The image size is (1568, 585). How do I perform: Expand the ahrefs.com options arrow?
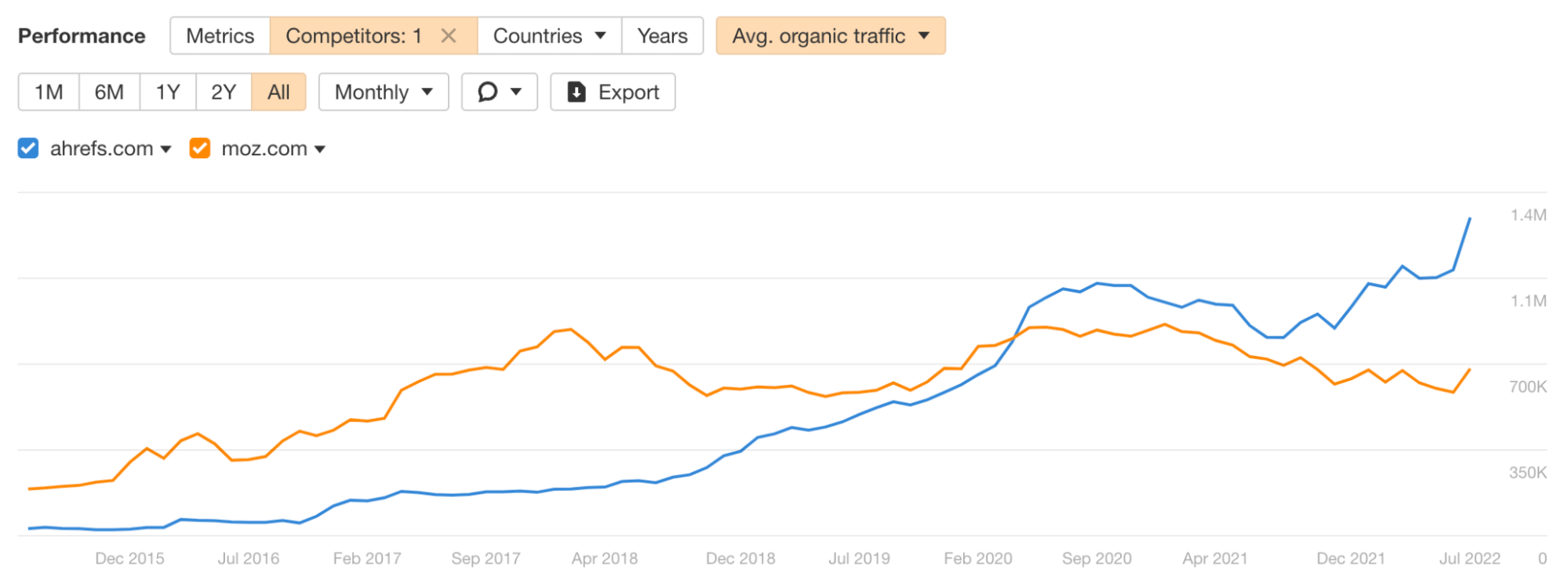(x=166, y=148)
